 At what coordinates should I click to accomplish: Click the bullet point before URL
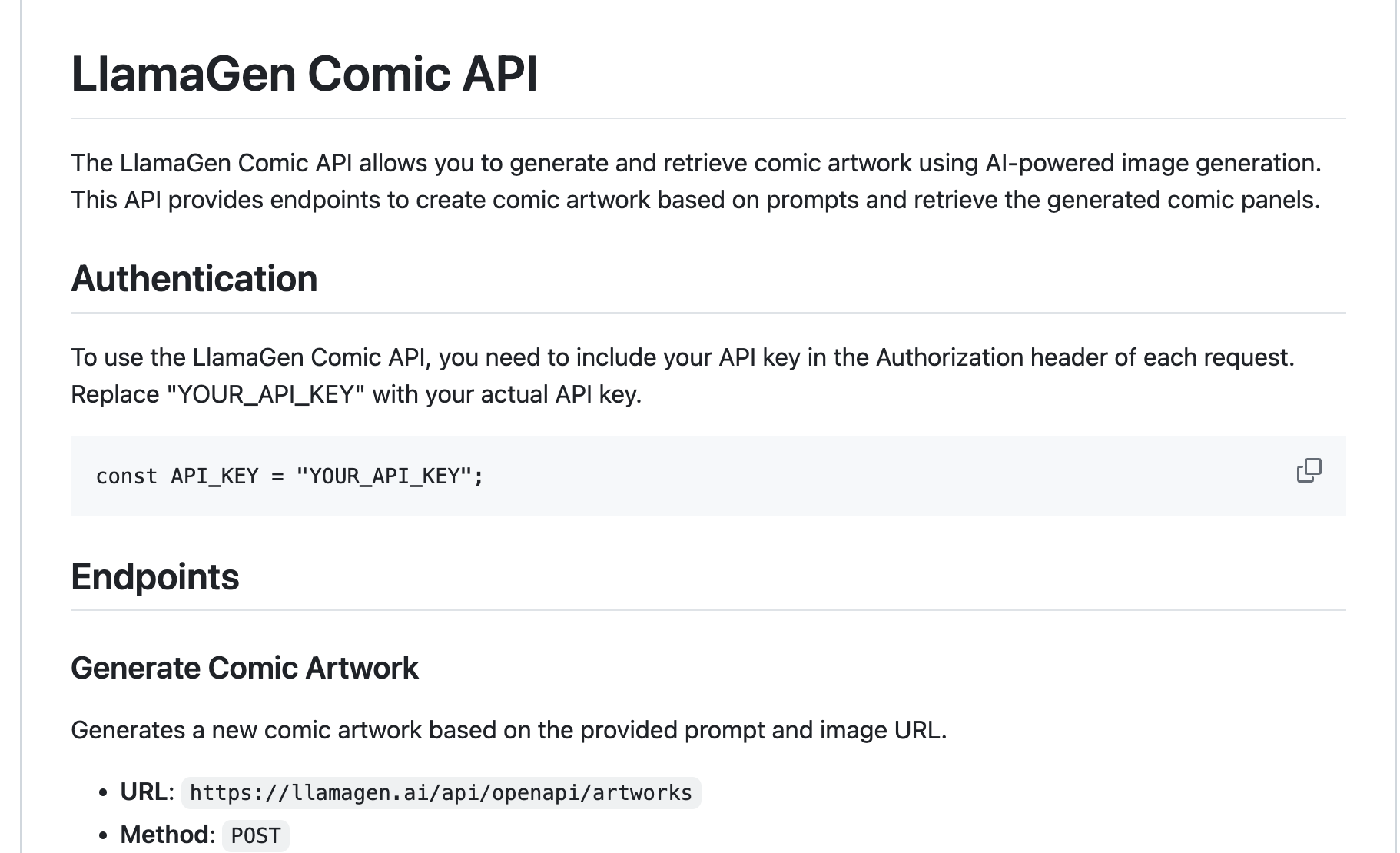(x=103, y=793)
